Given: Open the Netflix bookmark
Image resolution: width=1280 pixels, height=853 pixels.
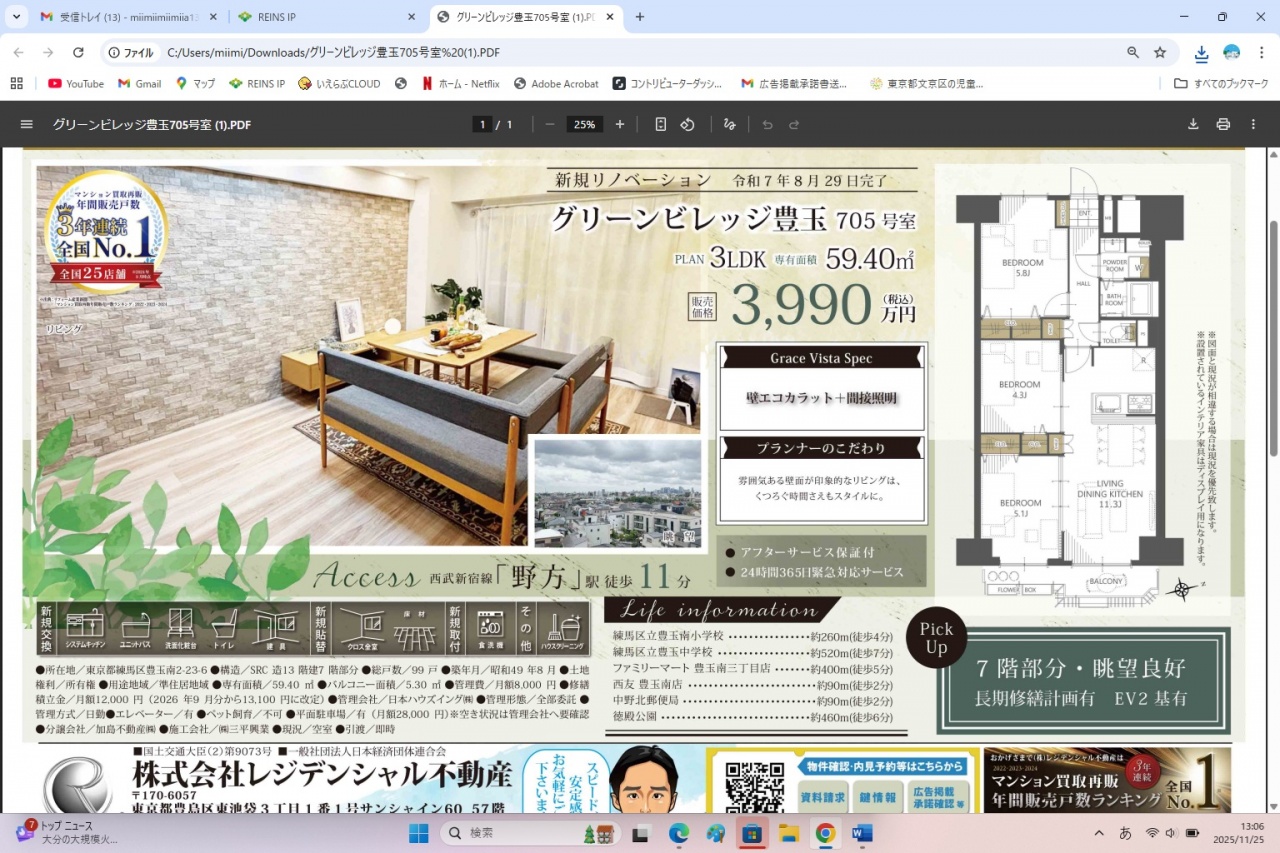Looking at the screenshot, I should coord(460,84).
